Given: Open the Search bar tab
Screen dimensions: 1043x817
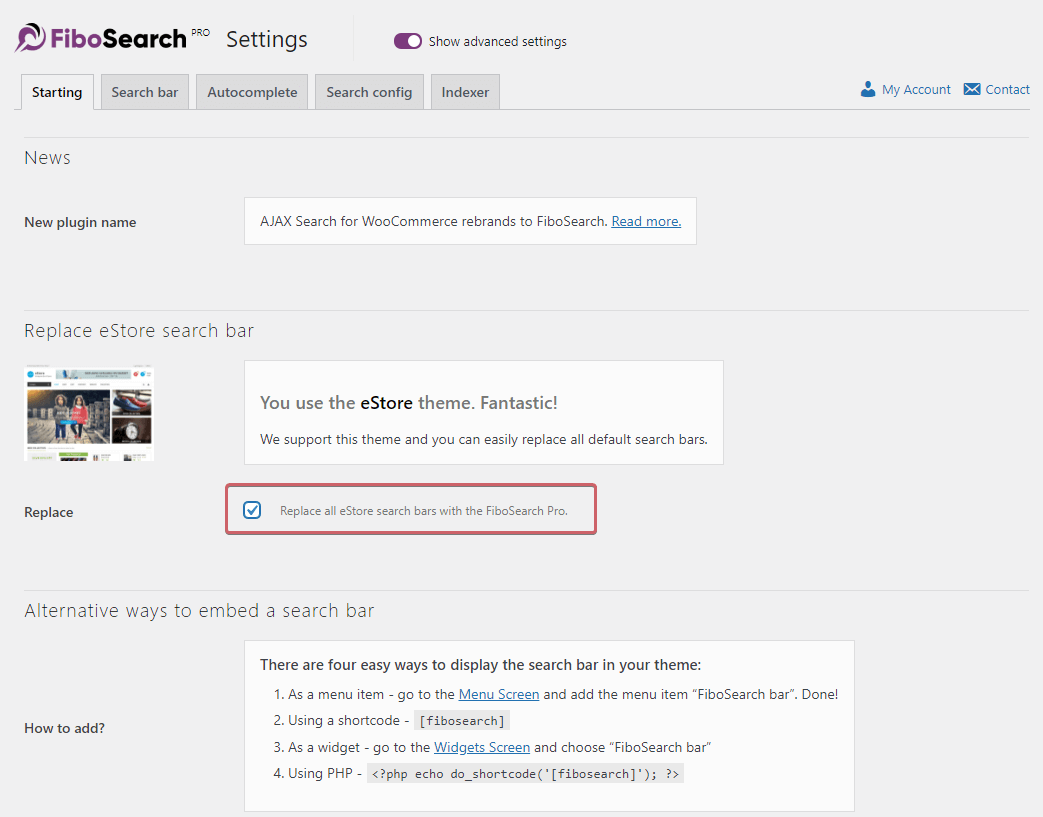Looking at the screenshot, I should click(x=144, y=92).
